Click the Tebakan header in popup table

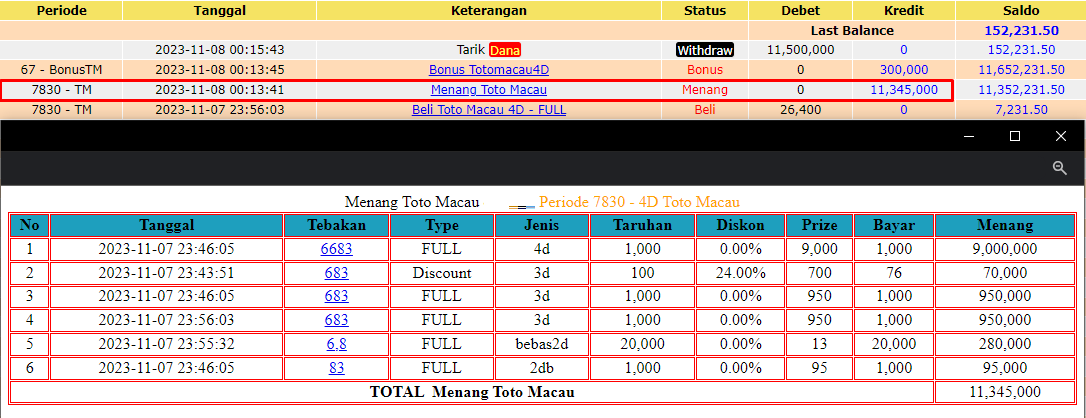click(x=337, y=225)
